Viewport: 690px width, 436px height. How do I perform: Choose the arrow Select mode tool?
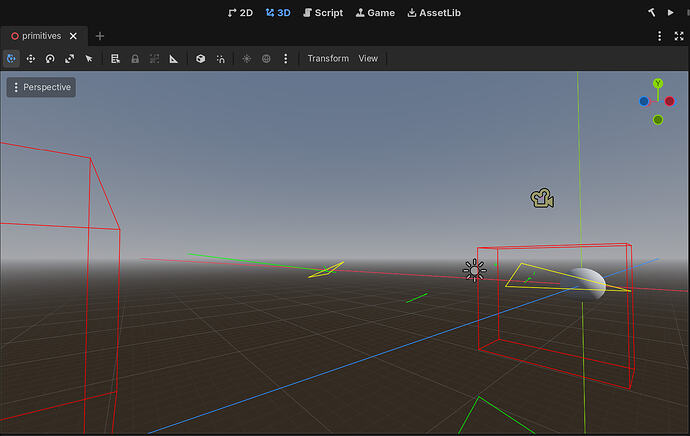(89, 59)
